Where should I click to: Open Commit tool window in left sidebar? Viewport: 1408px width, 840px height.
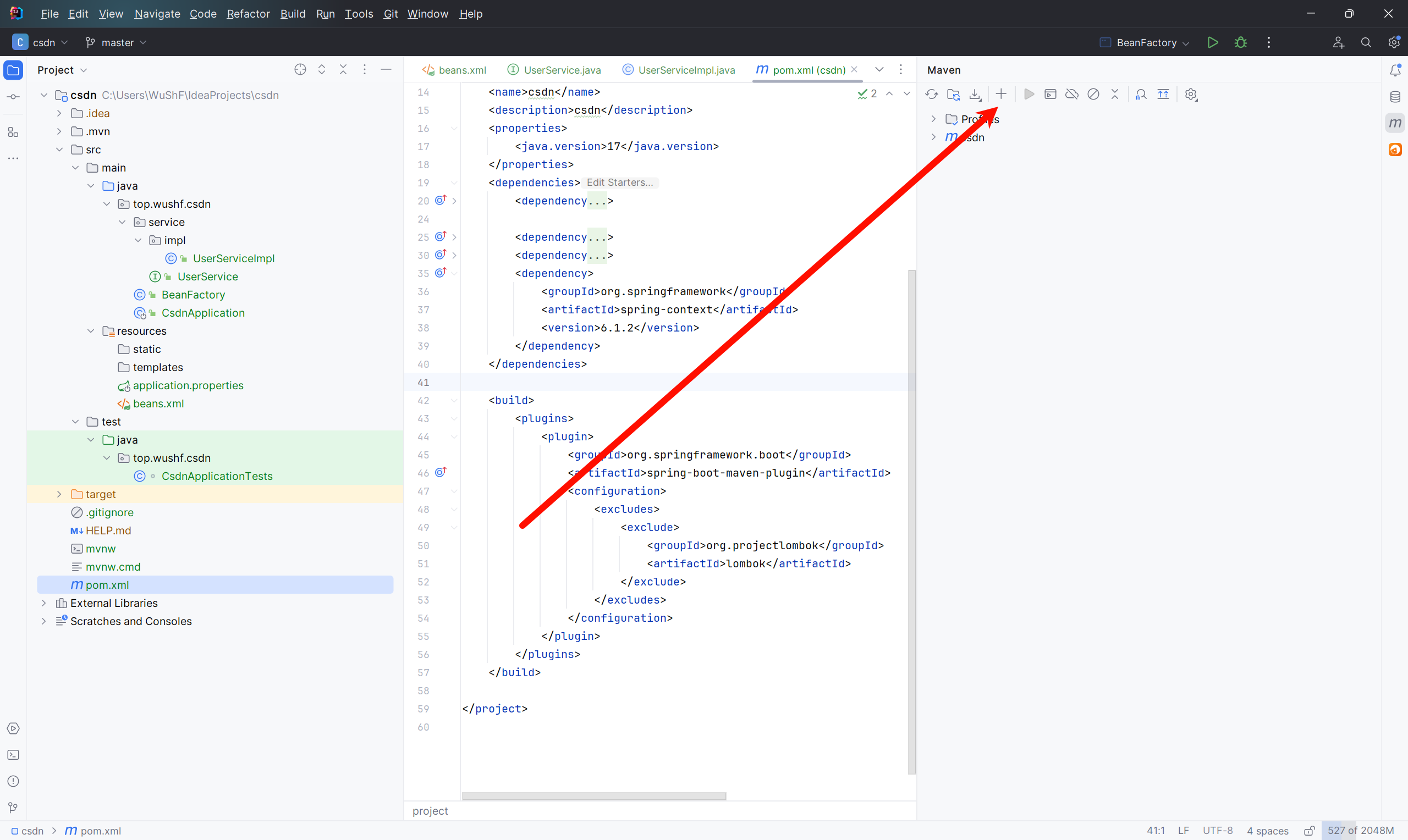(14, 97)
